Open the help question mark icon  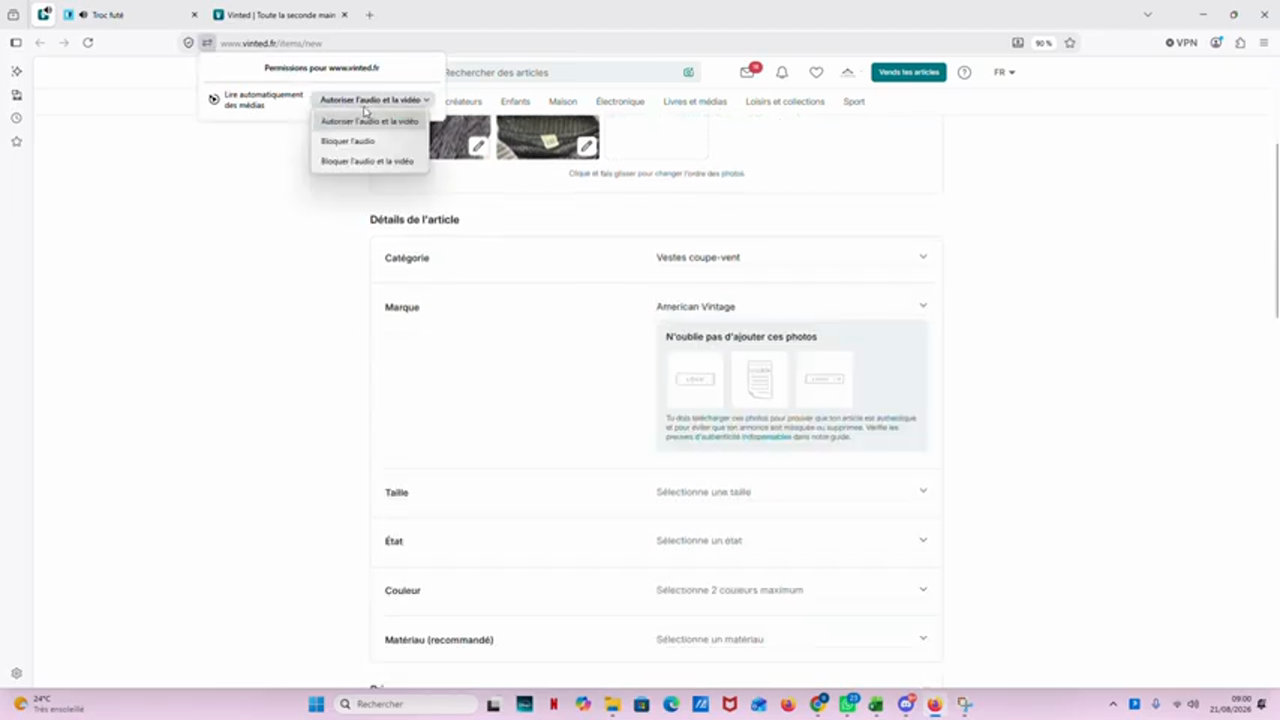click(x=964, y=72)
